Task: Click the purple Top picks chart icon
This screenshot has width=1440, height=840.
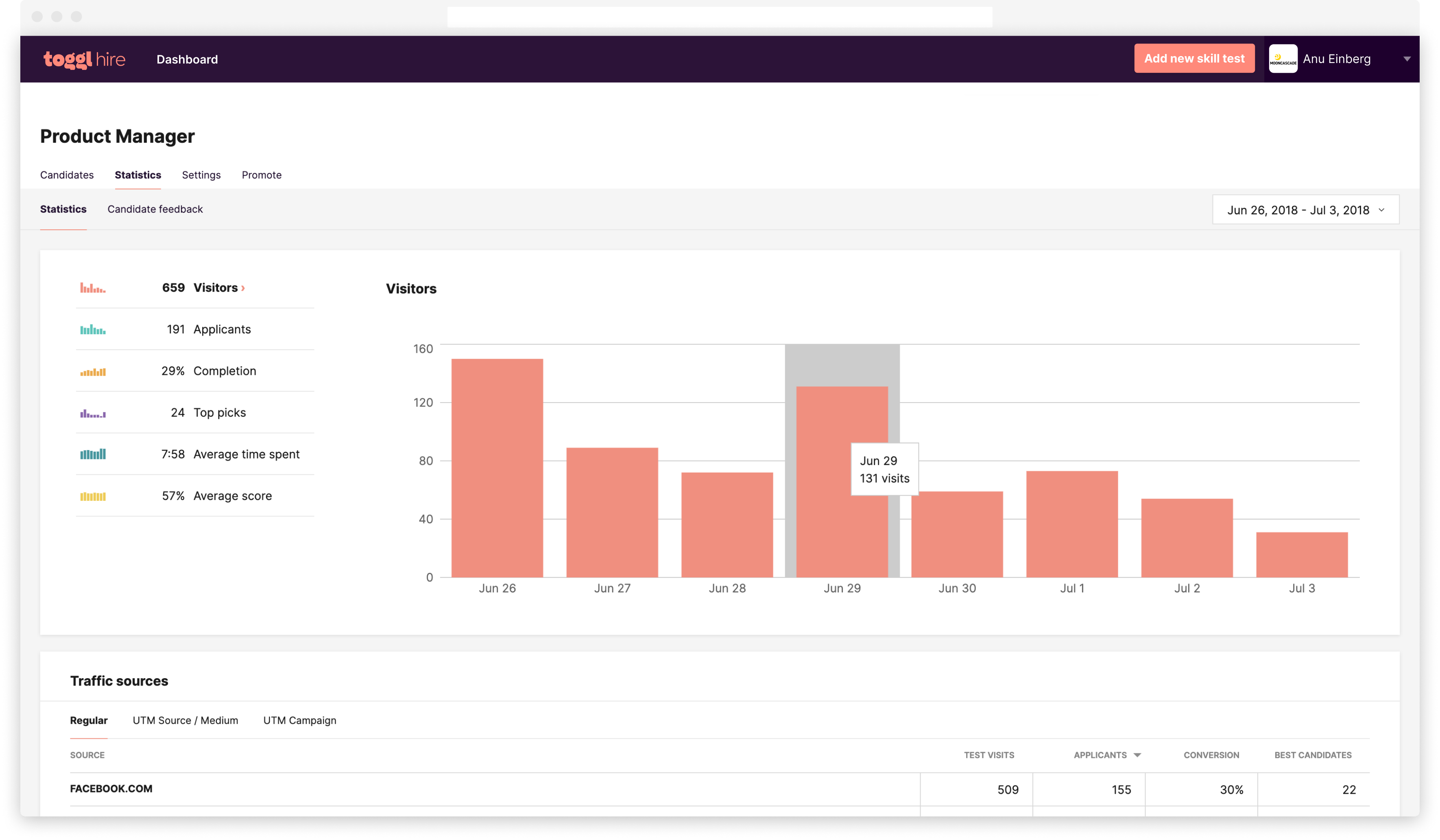Action: pos(93,412)
